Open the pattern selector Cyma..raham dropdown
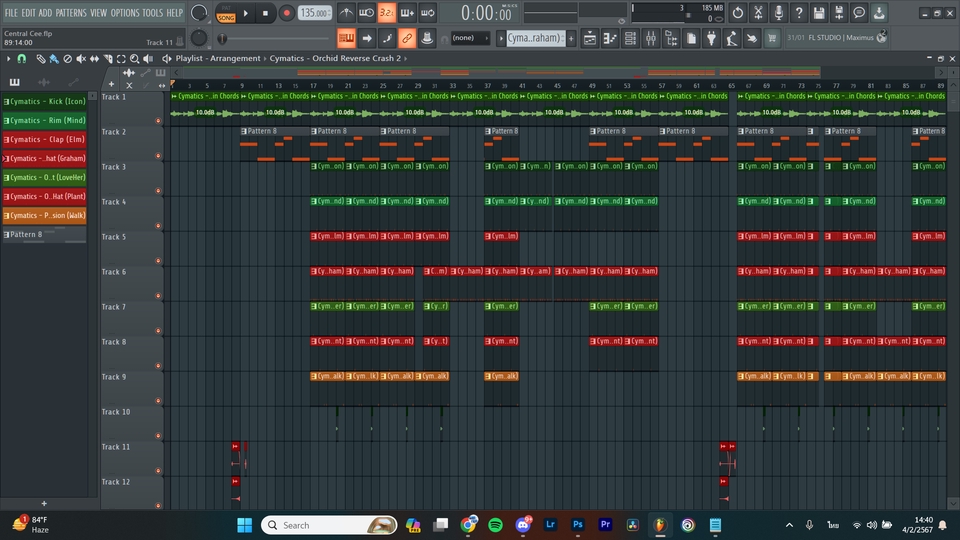Screen dimensions: 960x540 [x=534, y=38]
